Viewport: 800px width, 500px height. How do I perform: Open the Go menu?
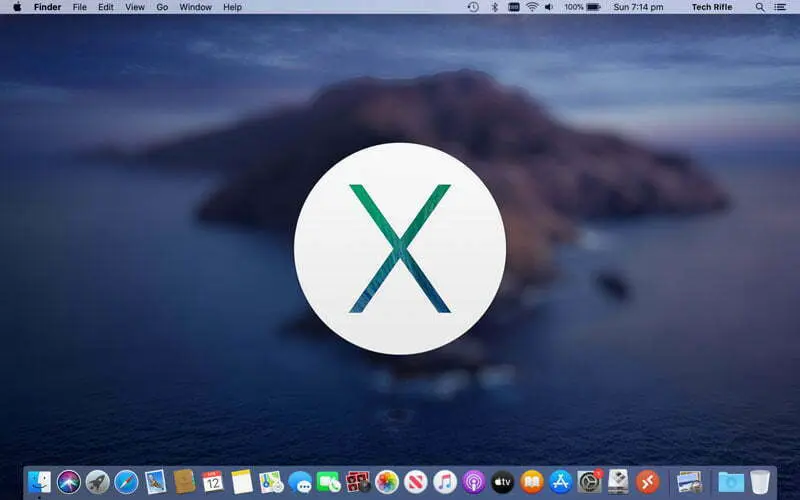tap(162, 7)
